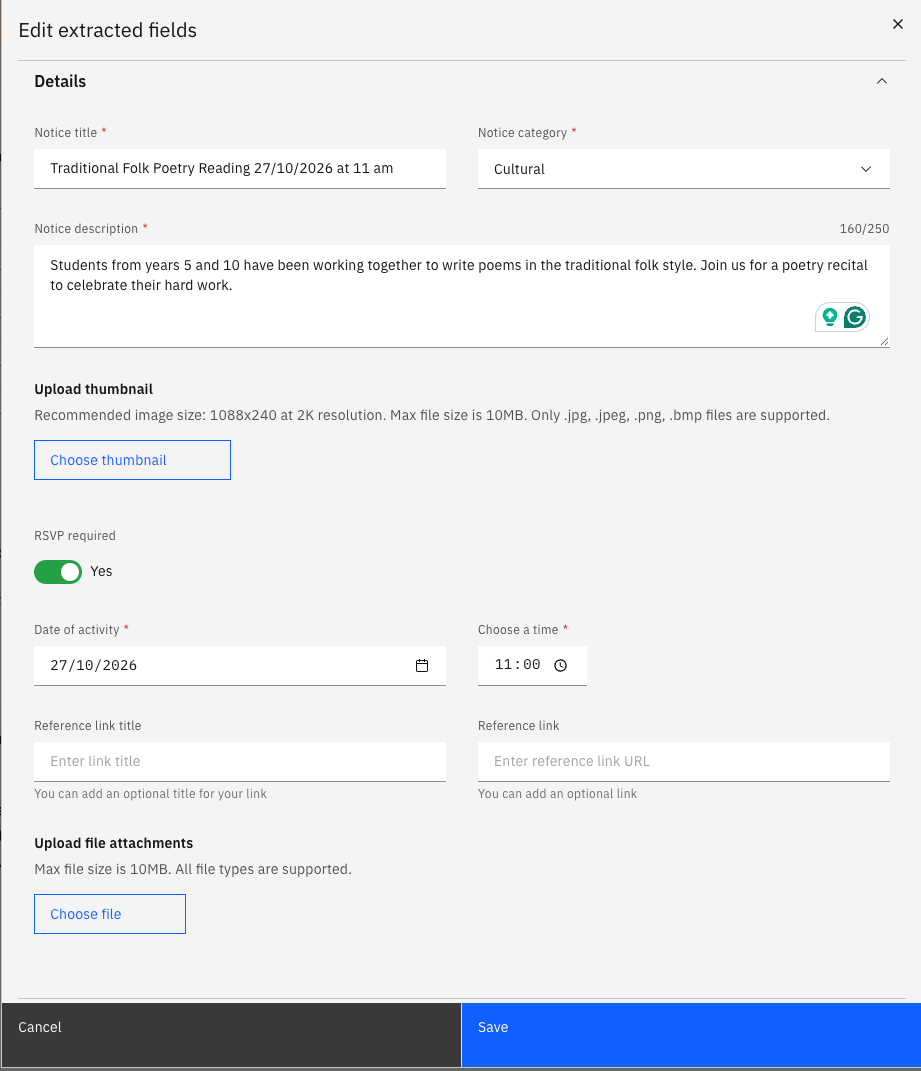This screenshot has height=1071, width=921.
Task: Click the Reference link URL input
Action: (x=683, y=762)
